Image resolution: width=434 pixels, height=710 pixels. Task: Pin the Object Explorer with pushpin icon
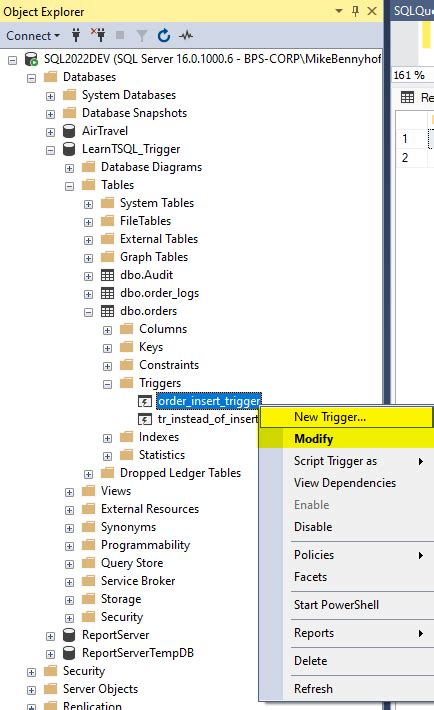click(356, 11)
